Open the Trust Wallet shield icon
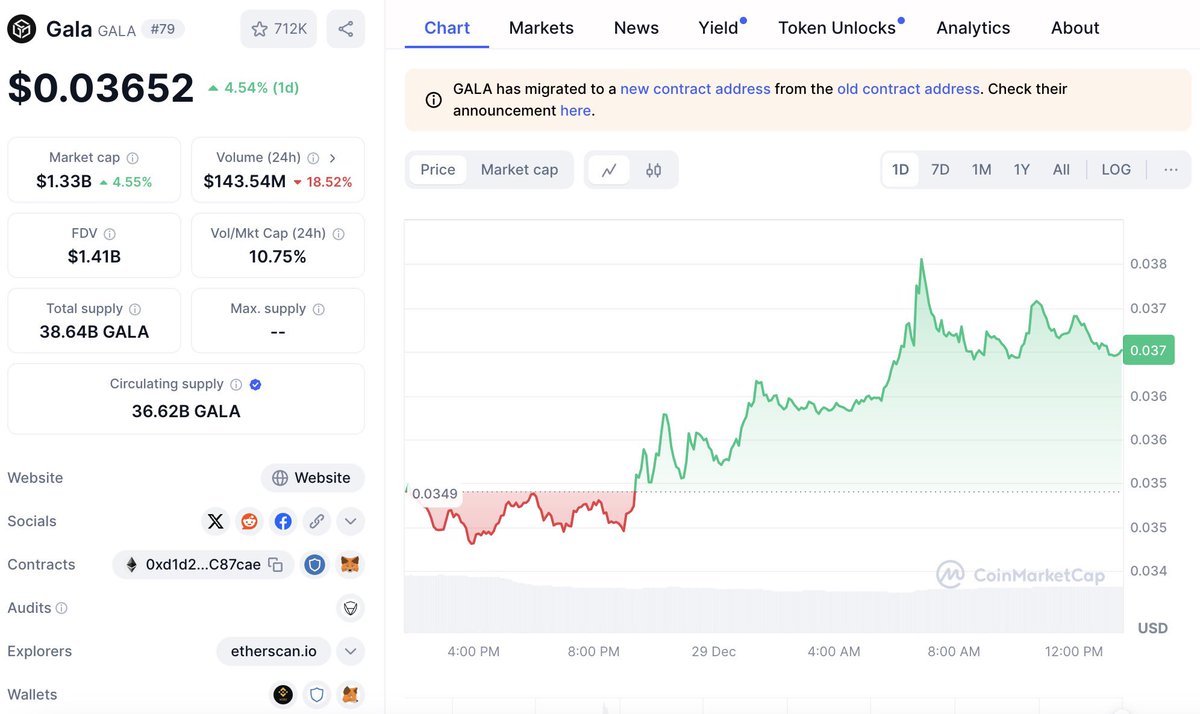Screen dimensions: 1200x714 coord(316,694)
